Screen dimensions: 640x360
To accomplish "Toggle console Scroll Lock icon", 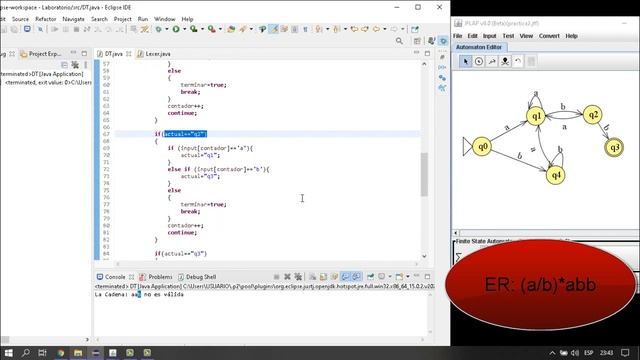I will coord(323,277).
